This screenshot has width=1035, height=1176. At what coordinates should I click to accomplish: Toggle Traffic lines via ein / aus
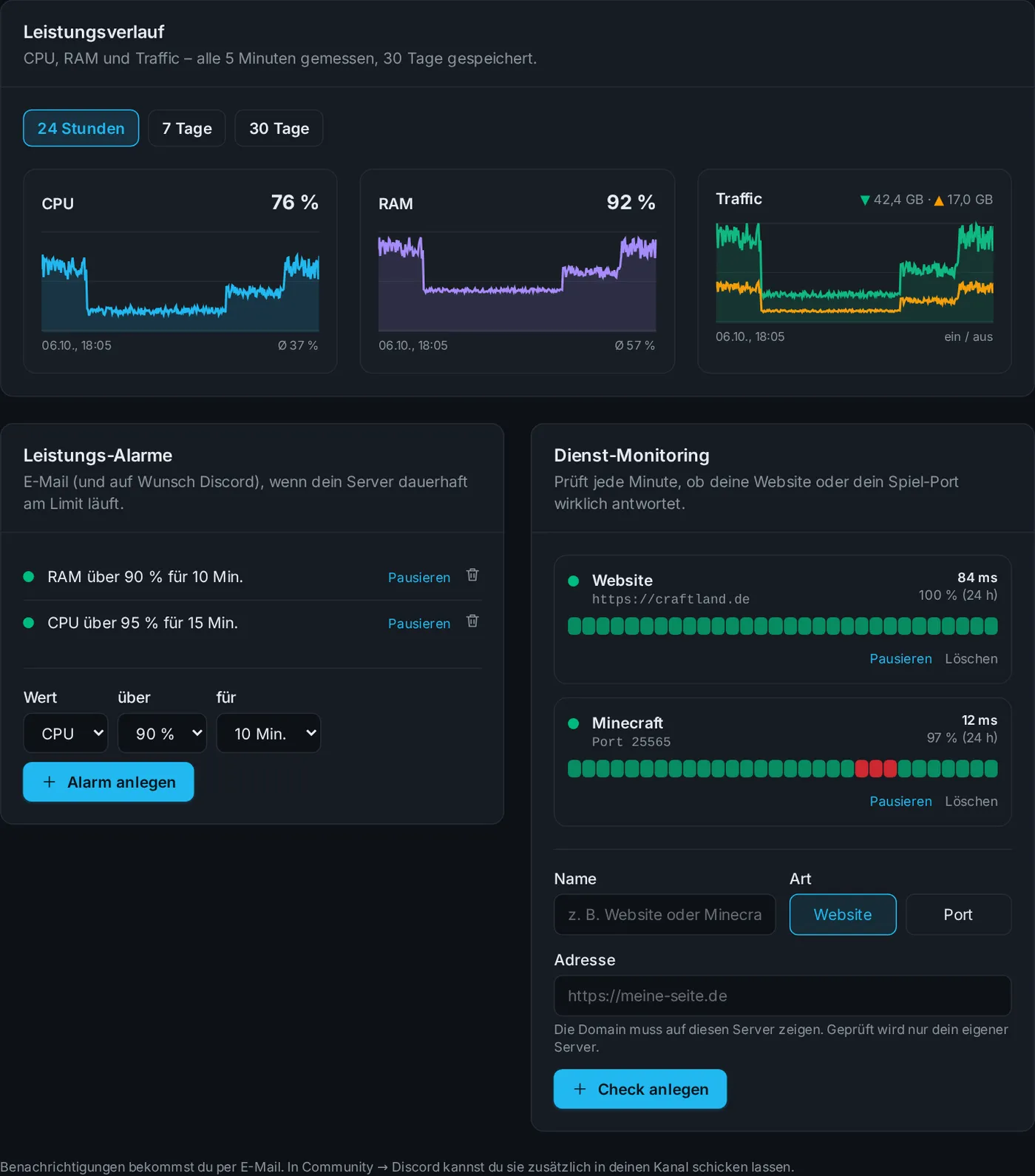968,337
